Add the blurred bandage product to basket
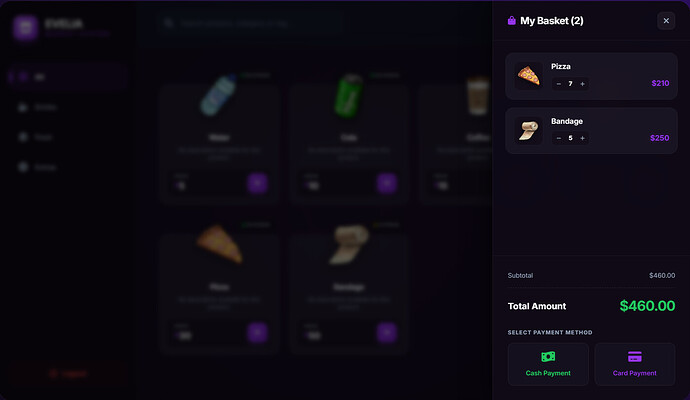Screen dimensions: 690x400 click(387, 333)
